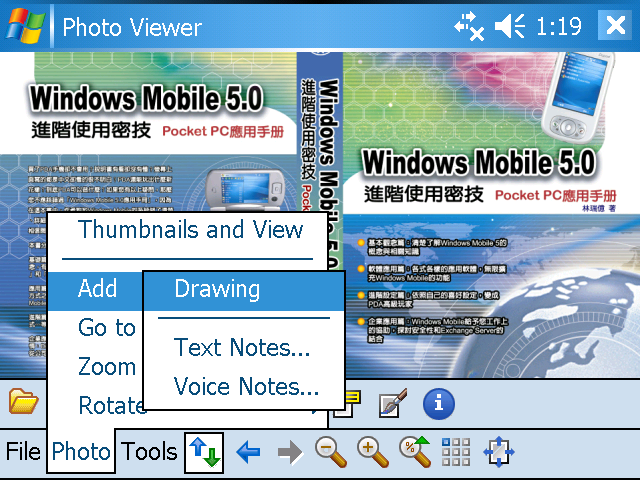Open the folder icon in the toolbar
Screen dimensions: 640x480
24,402
